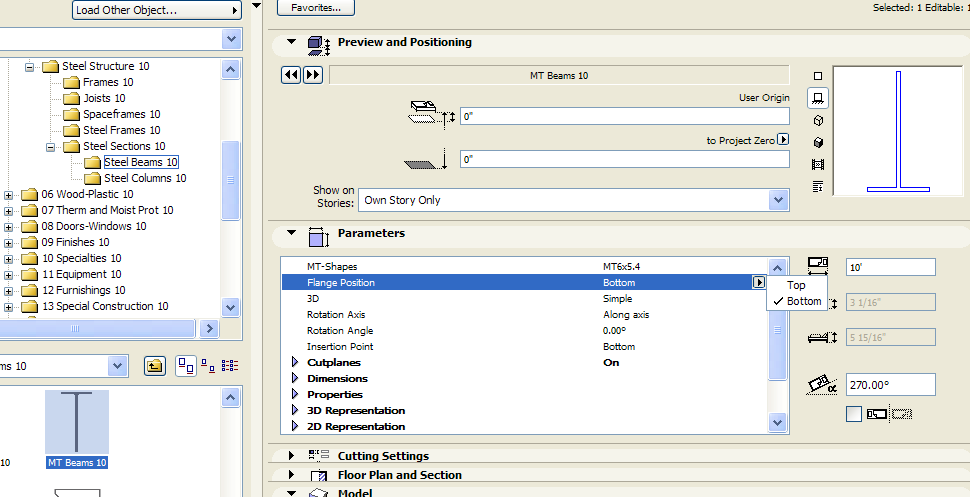
Task: Collapse the Steel Structure 10 tree node
Action: tap(30, 67)
